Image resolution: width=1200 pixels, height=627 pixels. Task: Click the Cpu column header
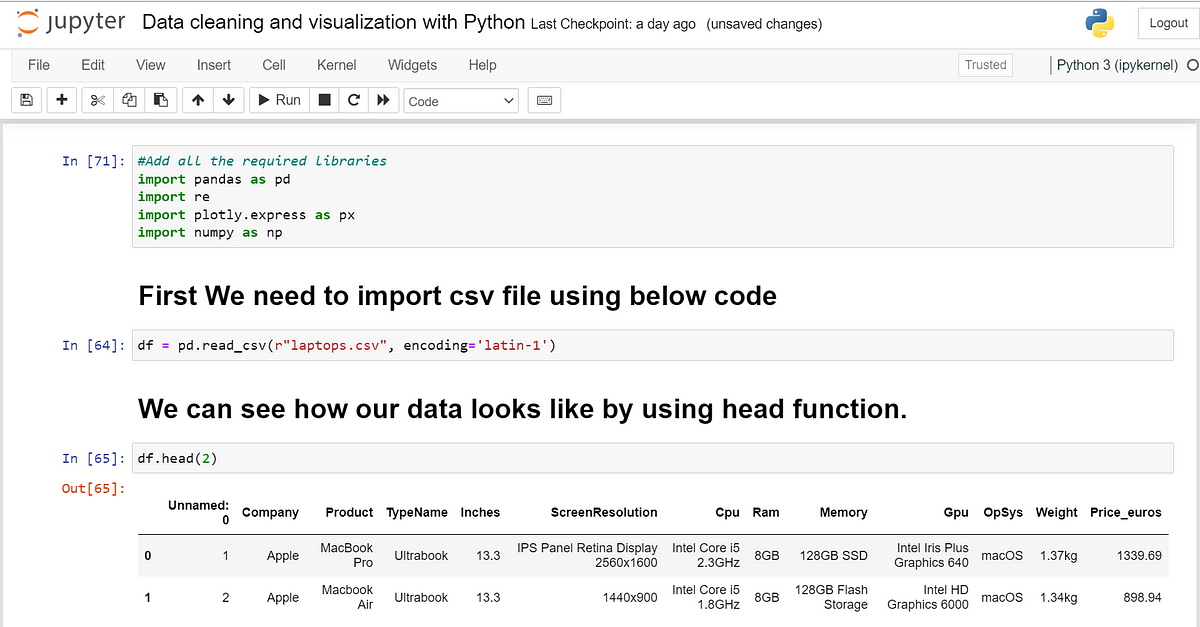tap(727, 512)
